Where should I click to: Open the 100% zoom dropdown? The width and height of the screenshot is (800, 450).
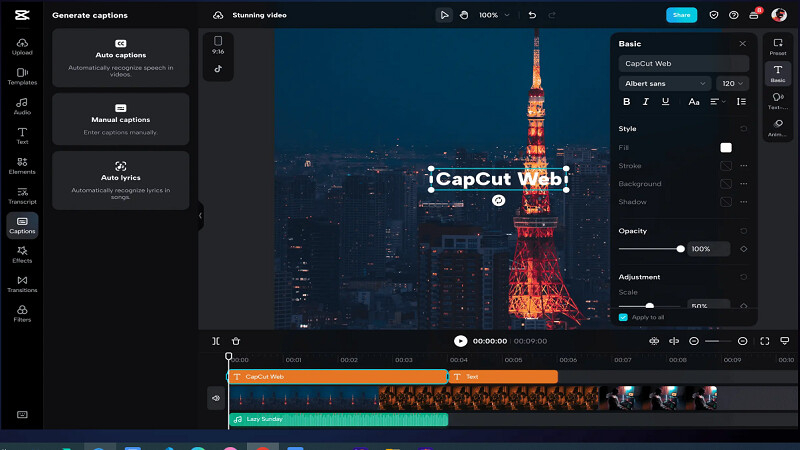[x=494, y=15]
